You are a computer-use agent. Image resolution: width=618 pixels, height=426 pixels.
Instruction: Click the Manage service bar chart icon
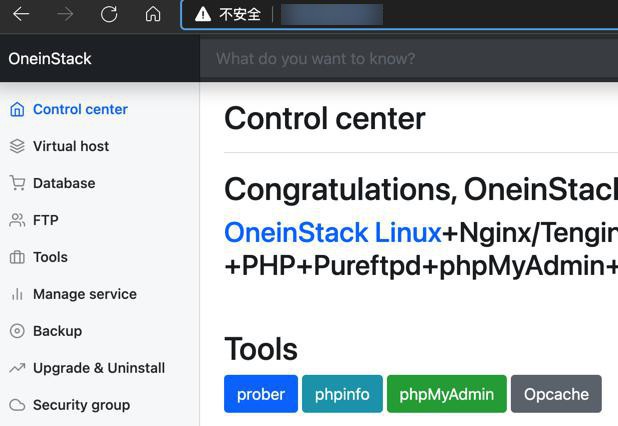point(17,295)
